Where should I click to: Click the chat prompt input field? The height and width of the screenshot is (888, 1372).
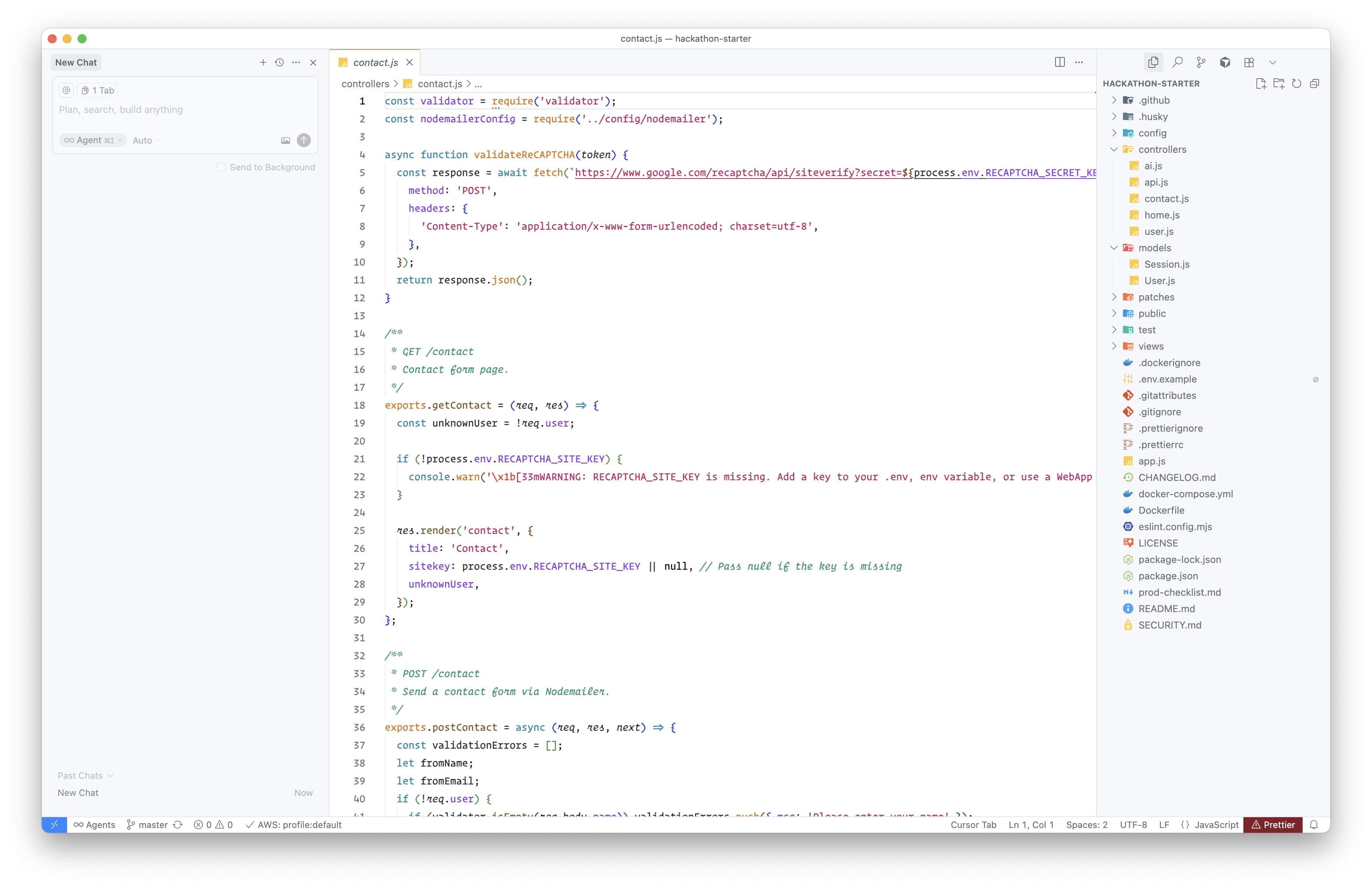(185, 110)
